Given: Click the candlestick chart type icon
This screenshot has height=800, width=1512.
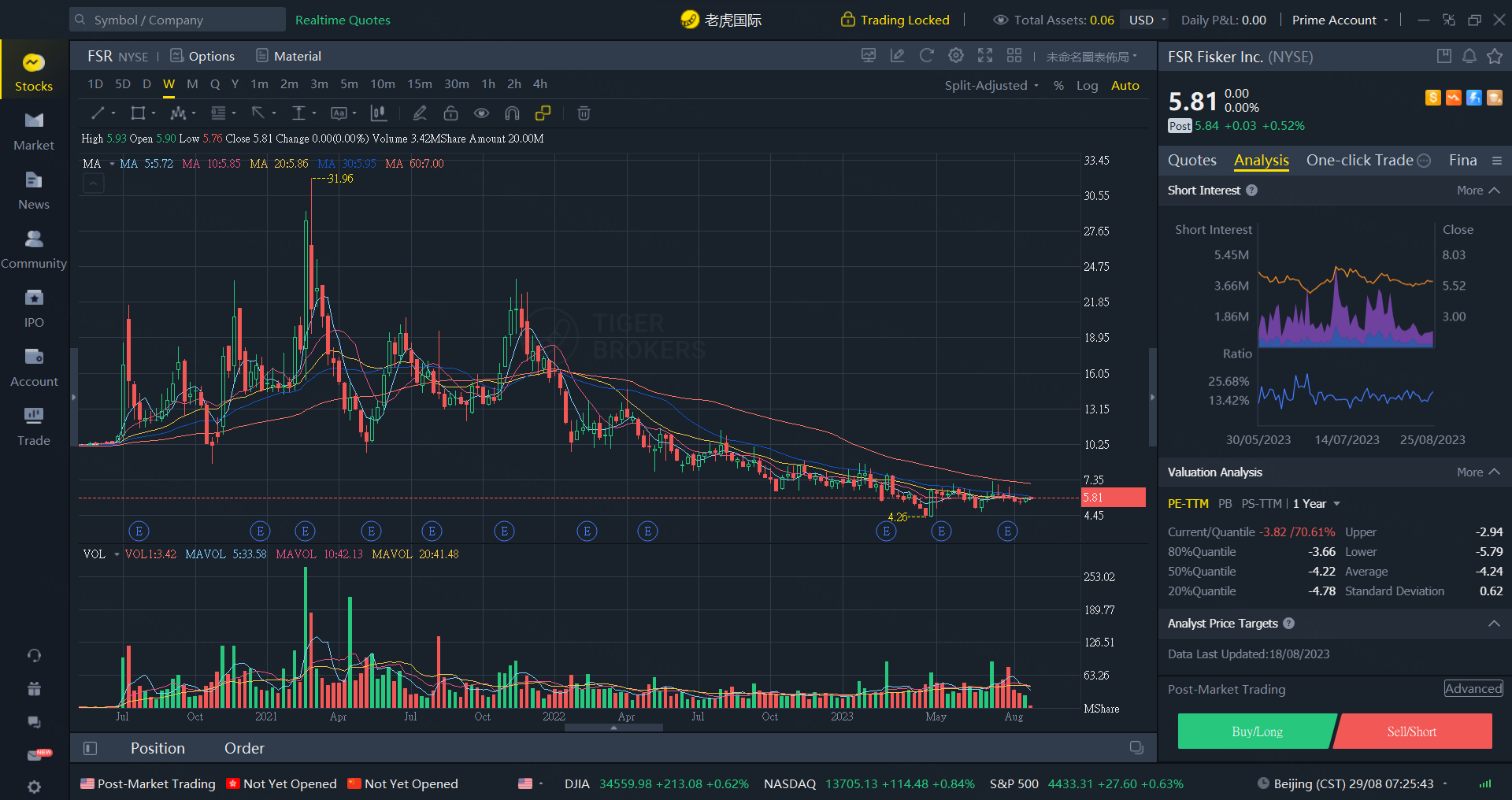Looking at the screenshot, I should [x=379, y=113].
